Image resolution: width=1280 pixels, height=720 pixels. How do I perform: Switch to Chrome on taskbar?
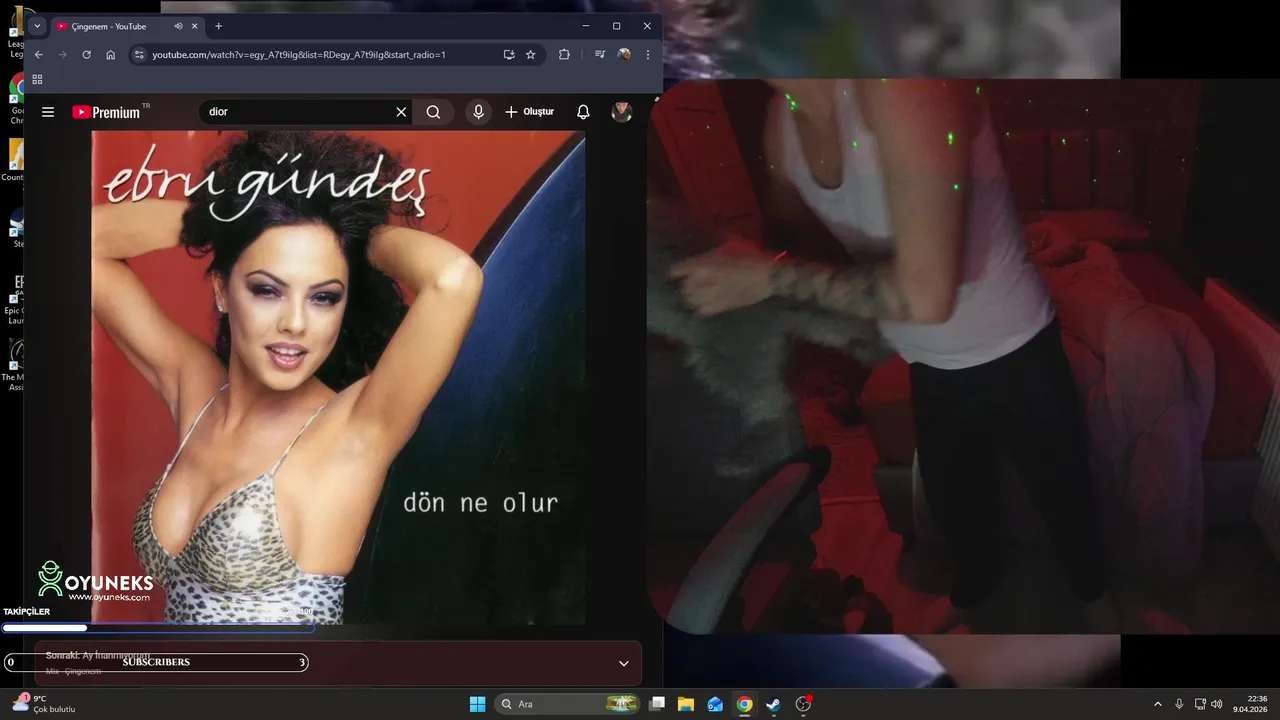coord(744,704)
